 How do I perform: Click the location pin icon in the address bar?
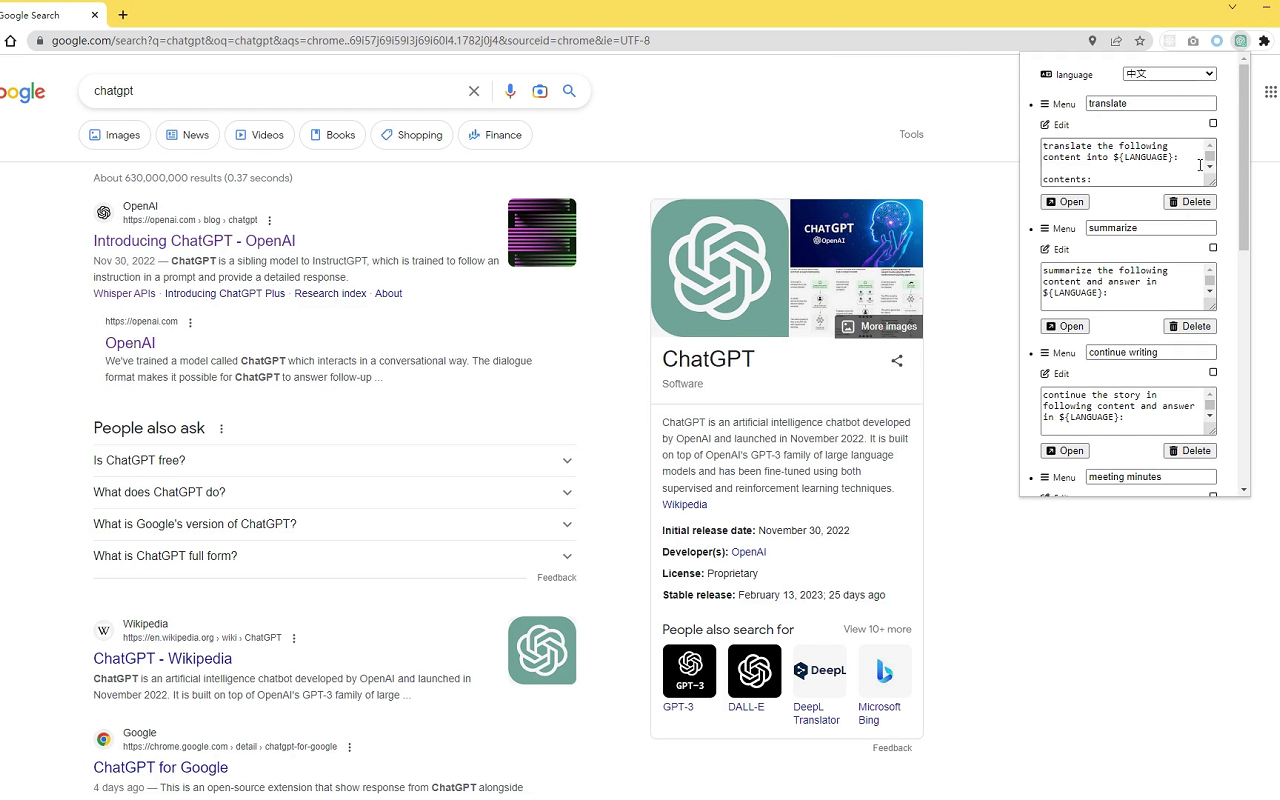coord(1092,41)
